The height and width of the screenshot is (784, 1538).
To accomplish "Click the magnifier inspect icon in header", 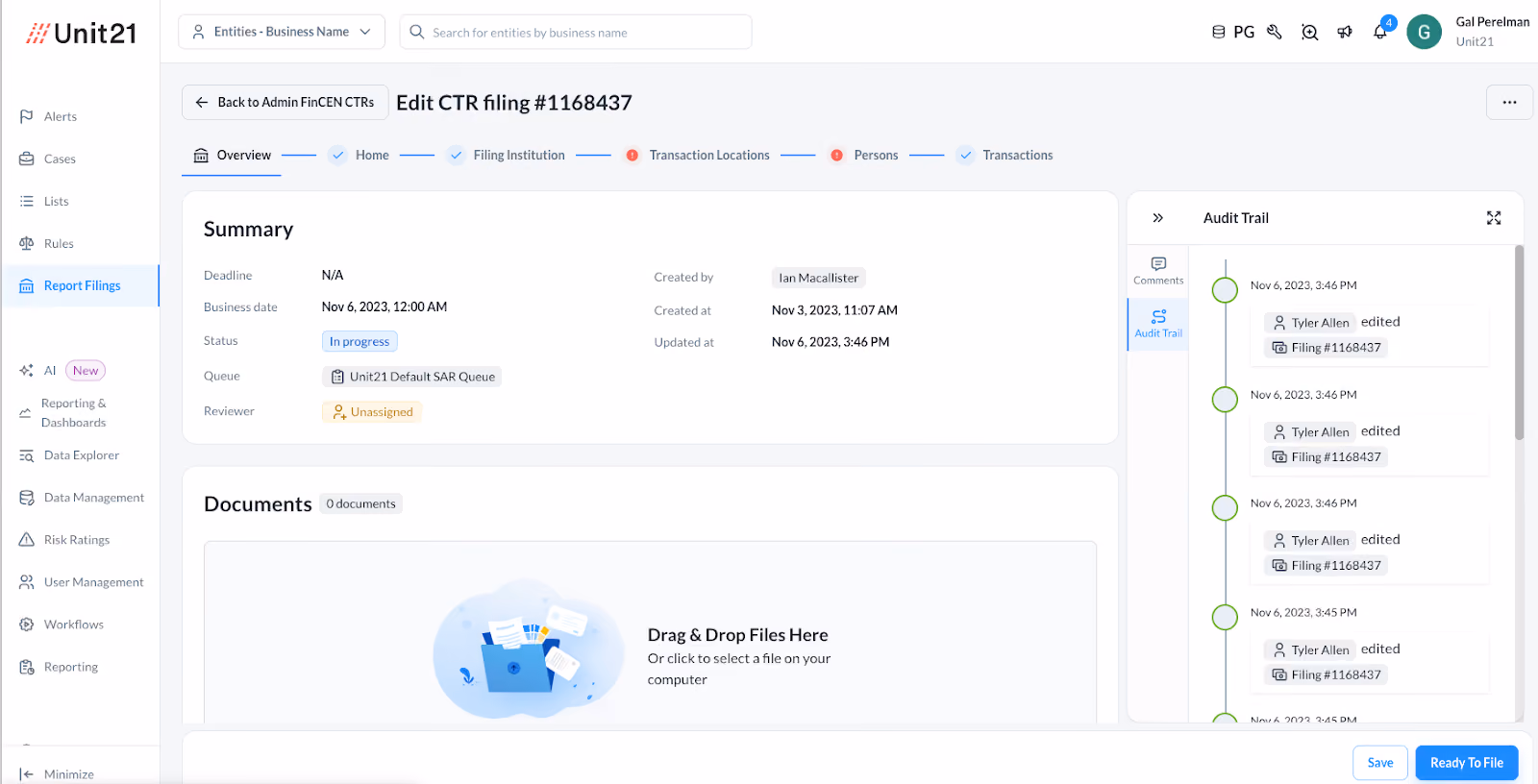I will [x=1309, y=32].
